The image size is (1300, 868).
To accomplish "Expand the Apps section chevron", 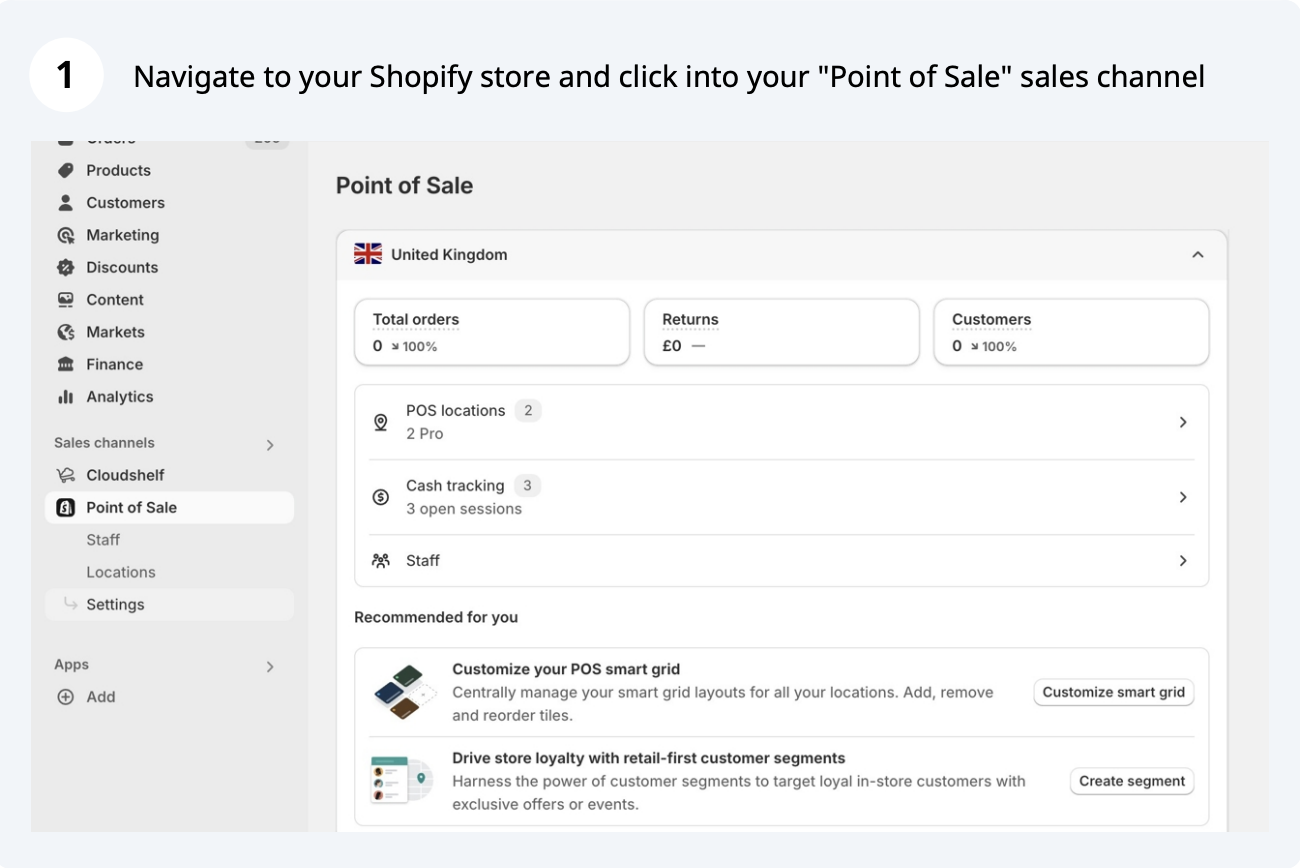I will point(270,666).
